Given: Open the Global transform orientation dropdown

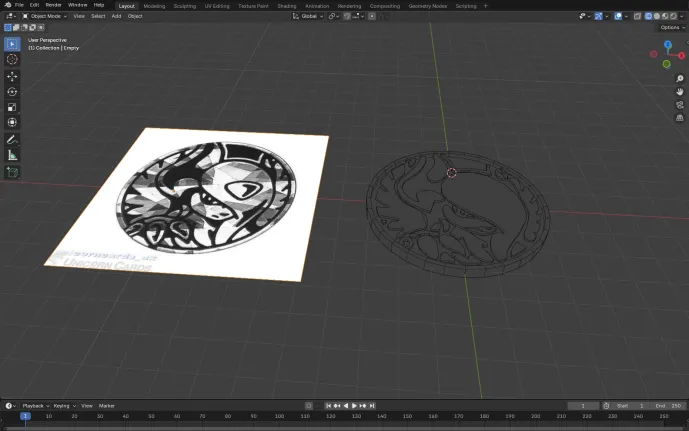Looking at the screenshot, I should coord(311,16).
